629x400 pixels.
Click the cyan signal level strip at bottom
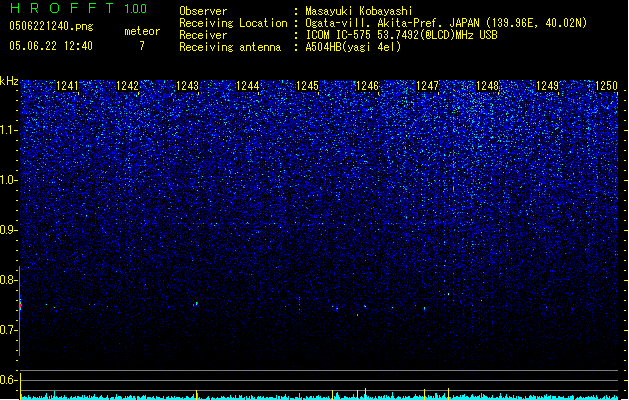pos(319,397)
